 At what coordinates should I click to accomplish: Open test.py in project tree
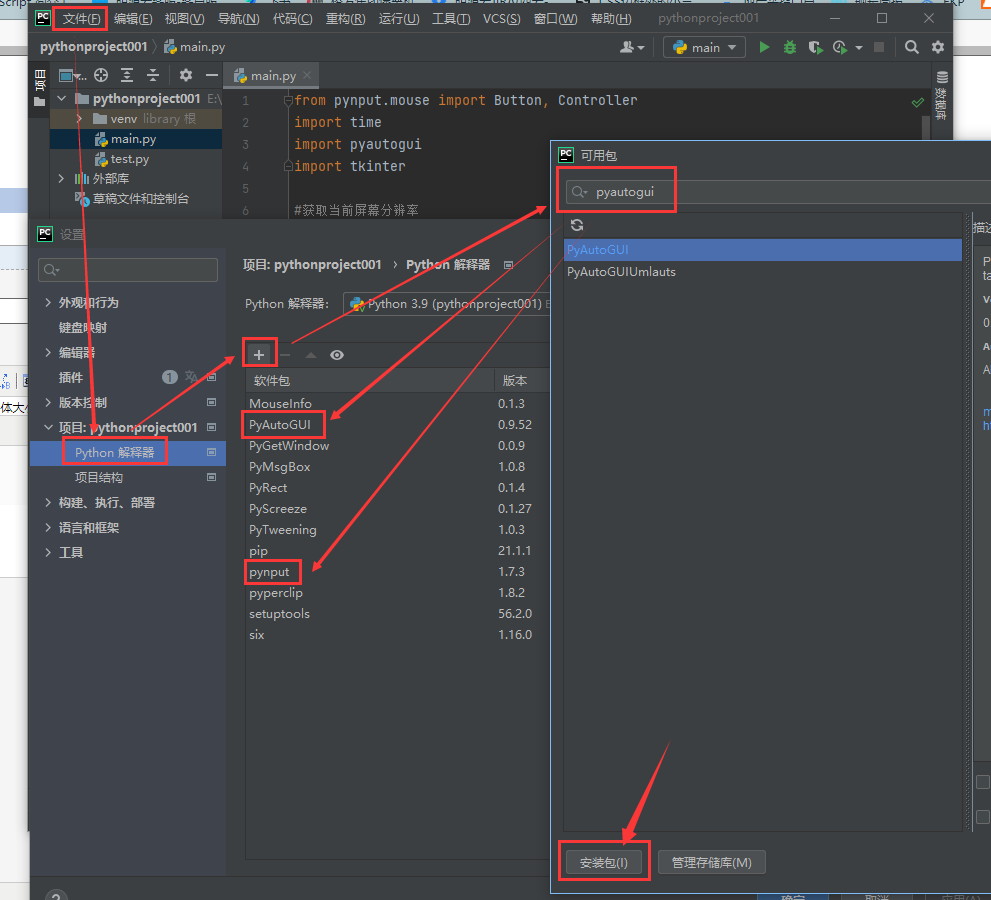tap(130, 159)
